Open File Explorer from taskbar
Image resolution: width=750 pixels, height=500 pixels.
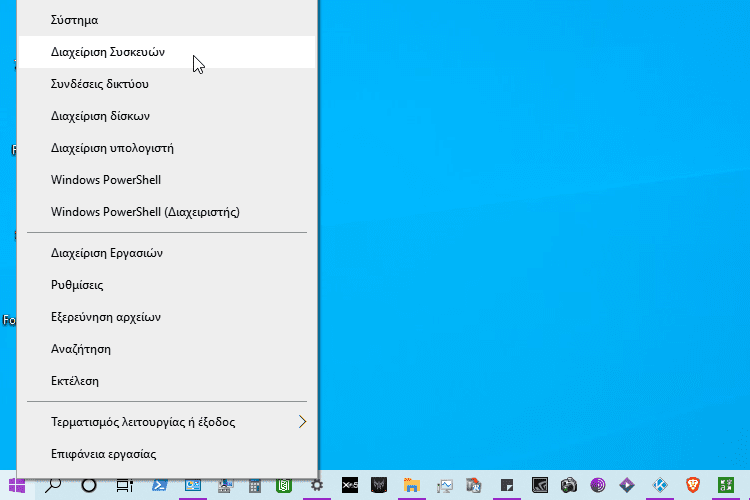[x=411, y=486]
